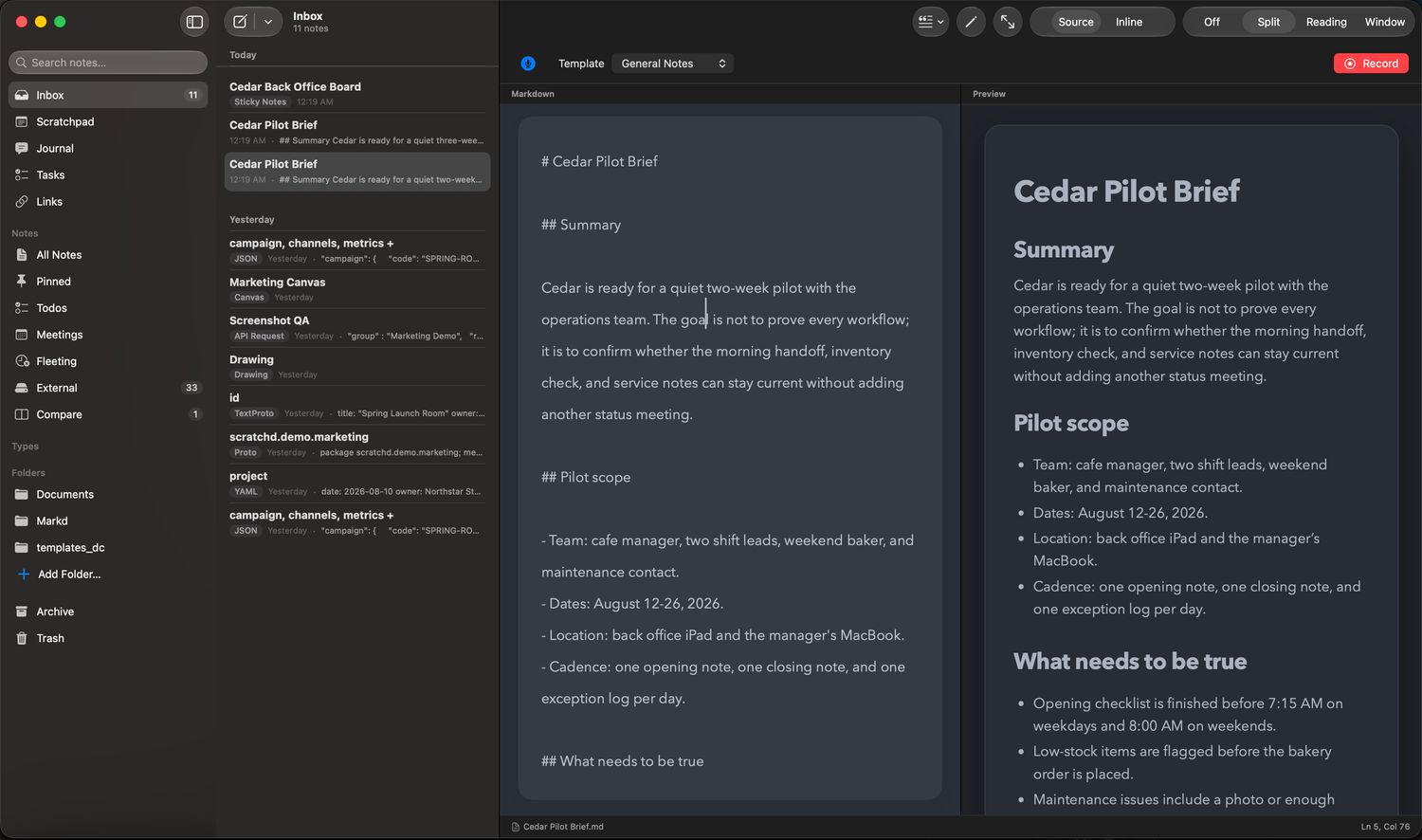
Task: Open new note type dropdown arrow
Action: [268, 22]
